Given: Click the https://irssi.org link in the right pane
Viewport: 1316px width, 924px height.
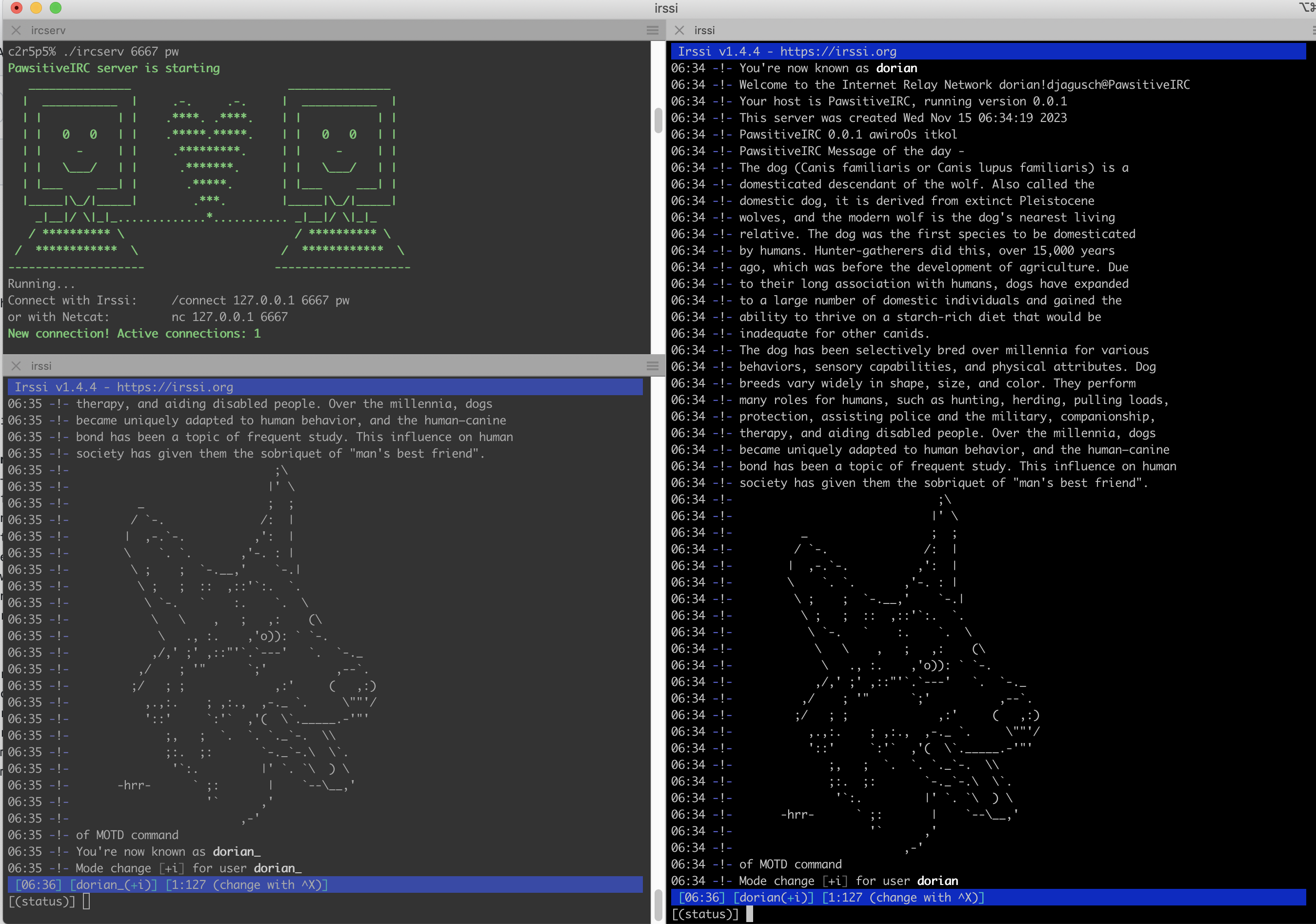Looking at the screenshot, I should (838, 52).
